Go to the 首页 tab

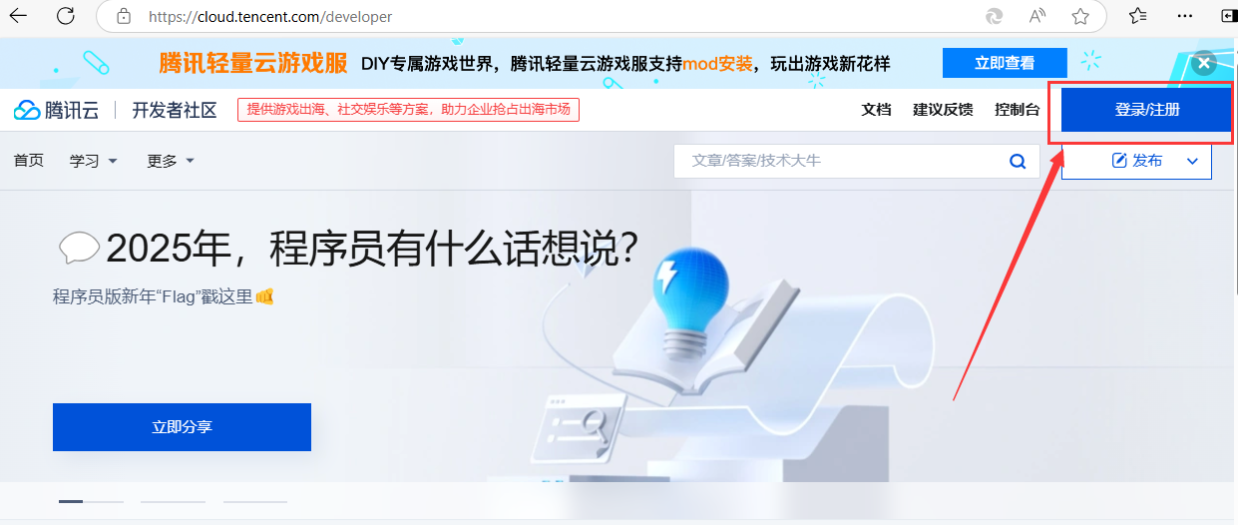(x=28, y=160)
